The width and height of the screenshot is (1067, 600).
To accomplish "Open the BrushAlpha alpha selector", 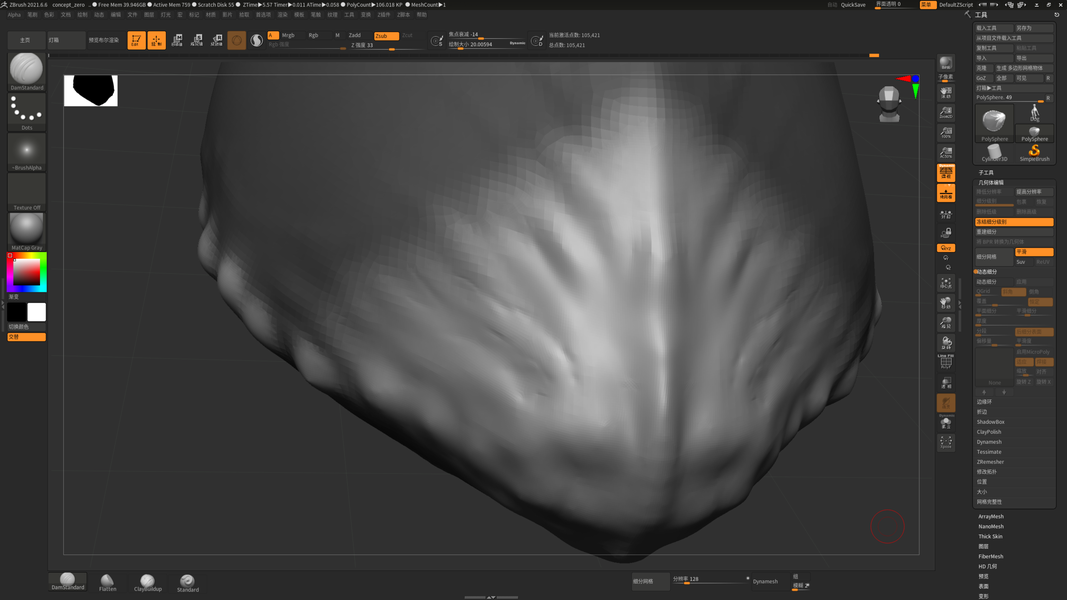I will point(27,152).
